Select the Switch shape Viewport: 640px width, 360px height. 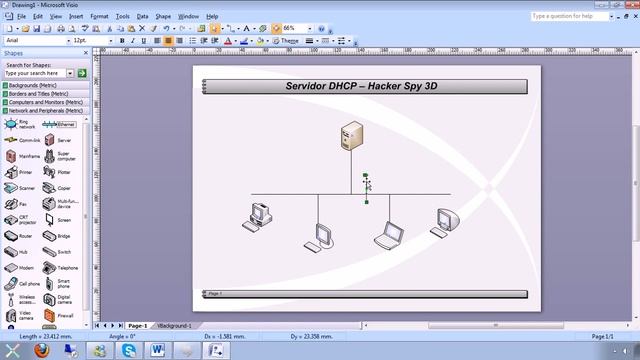pos(57,252)
